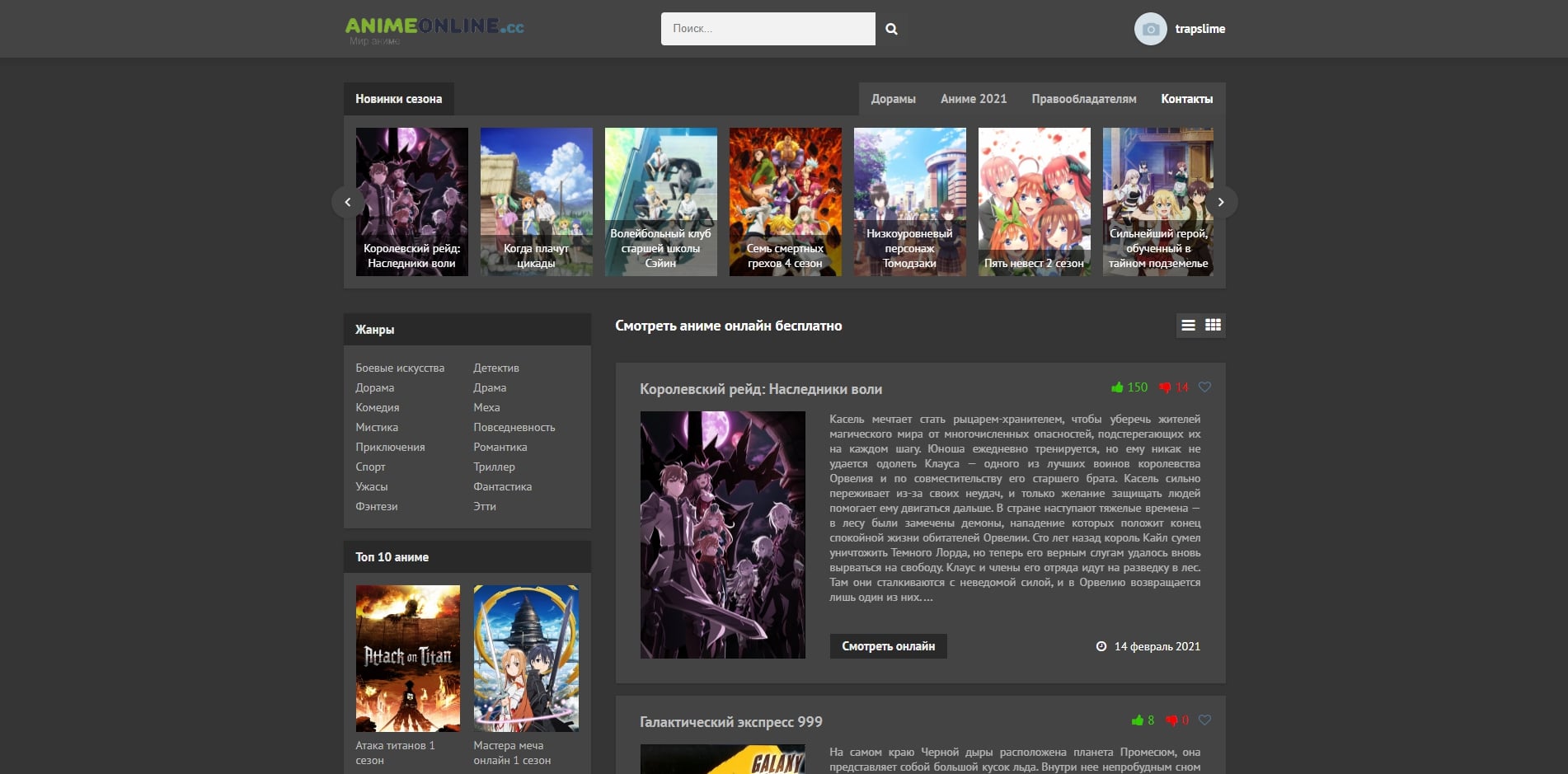The image size is (1568, 774).
Task: Open Мастера меча онлайн 1 сезон title
Action: 512,753
